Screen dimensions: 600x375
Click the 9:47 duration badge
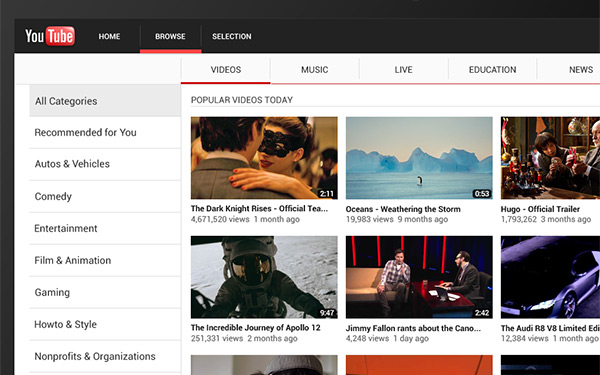coord(327,313)
